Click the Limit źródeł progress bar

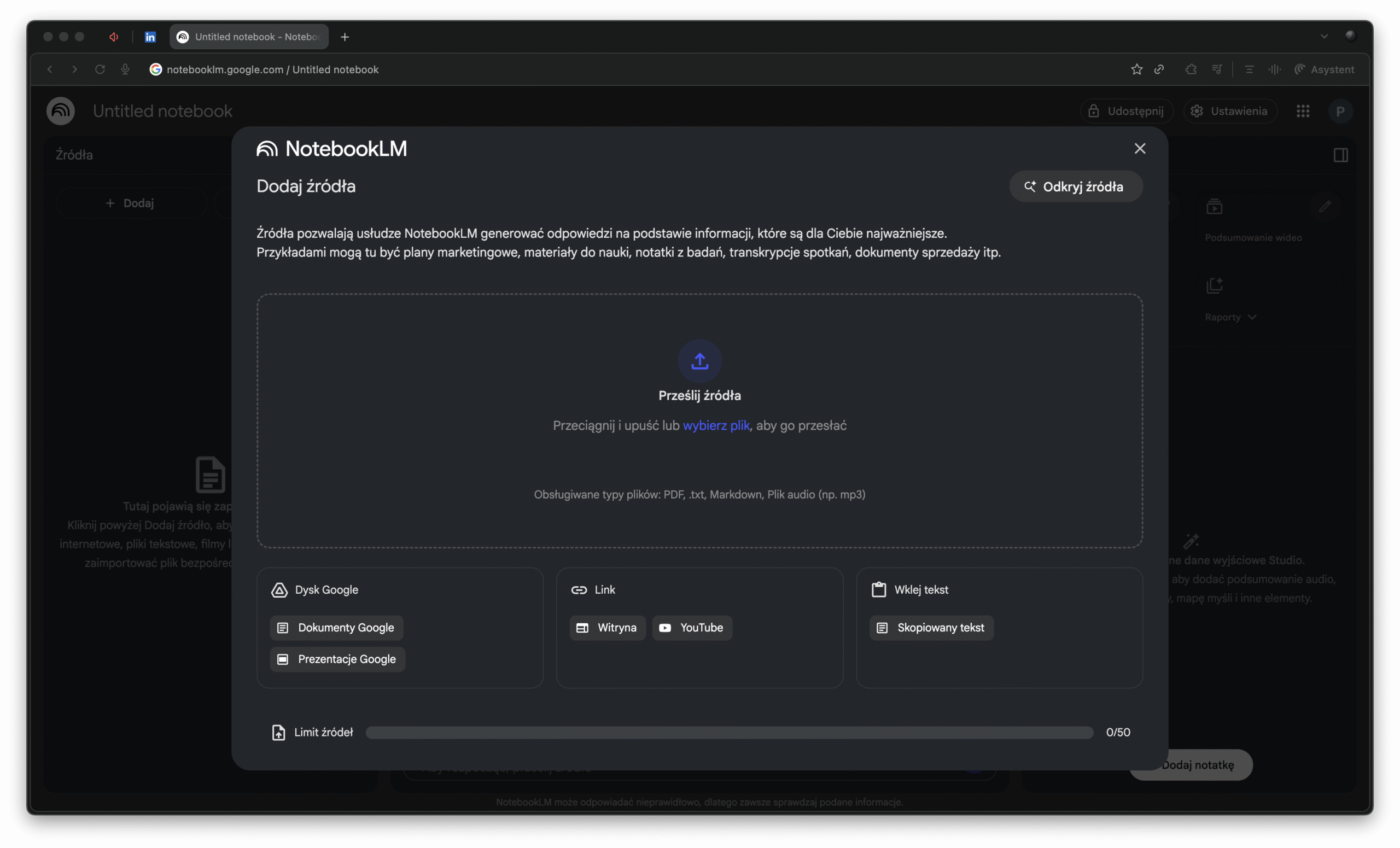pyautogui.click(x=729, y=732)
